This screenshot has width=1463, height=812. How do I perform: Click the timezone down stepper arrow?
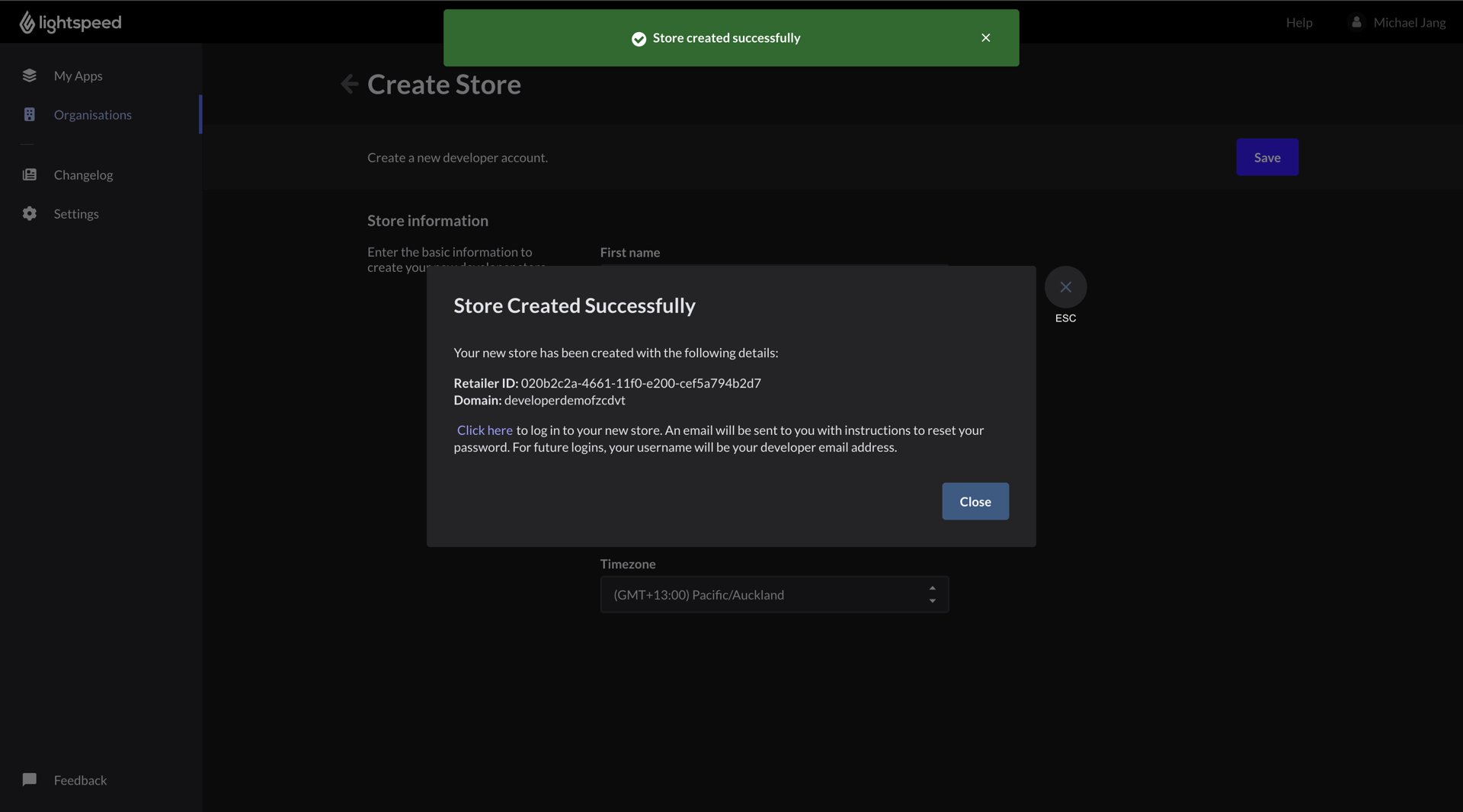[932, 602]
